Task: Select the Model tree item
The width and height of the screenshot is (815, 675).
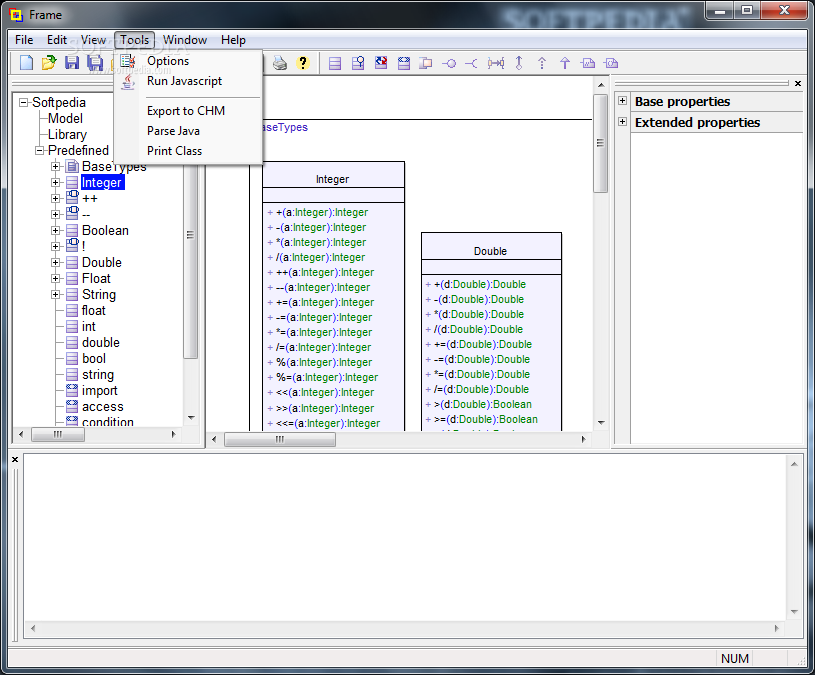Action: coord(65,118)
